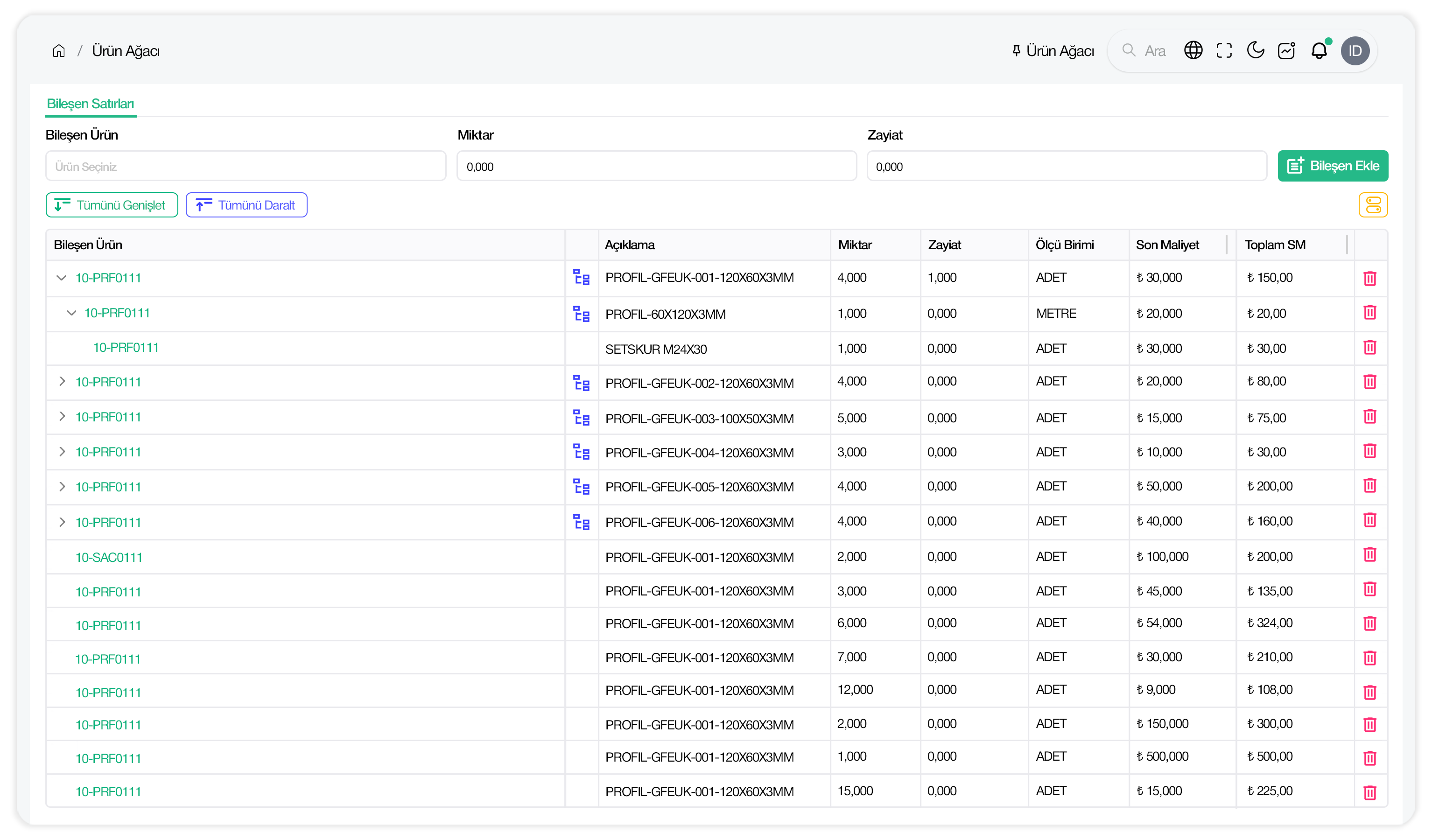Screen dimensions: 1432x840
Task: Click Tümünü Genişlet button
Action: [112, 205]
